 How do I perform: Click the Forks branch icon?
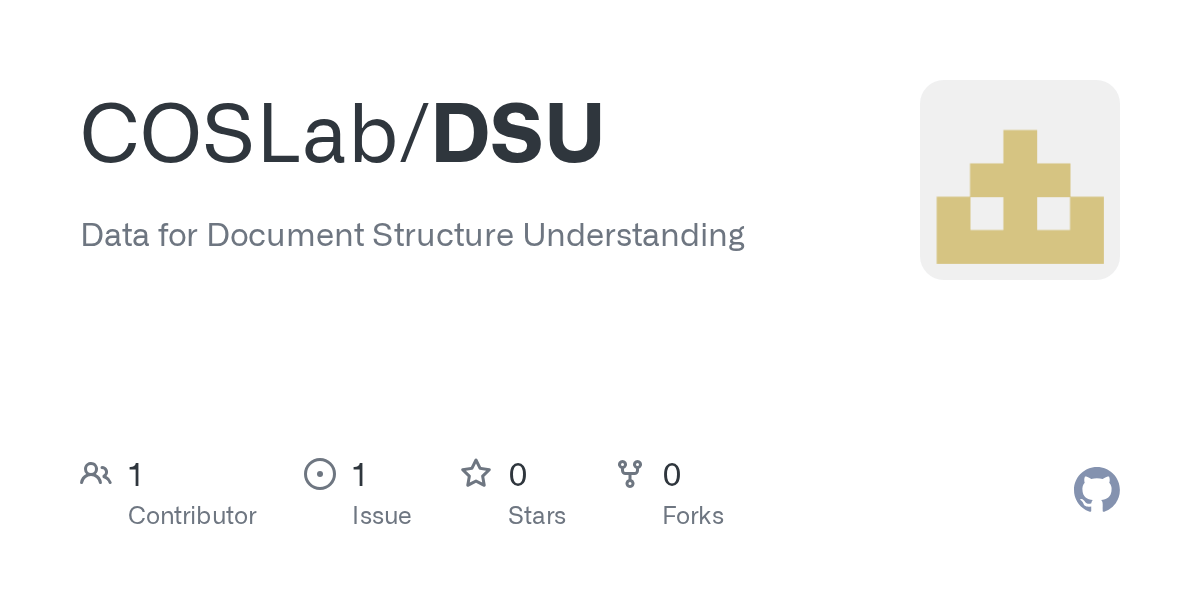click(x=630, y=474)
